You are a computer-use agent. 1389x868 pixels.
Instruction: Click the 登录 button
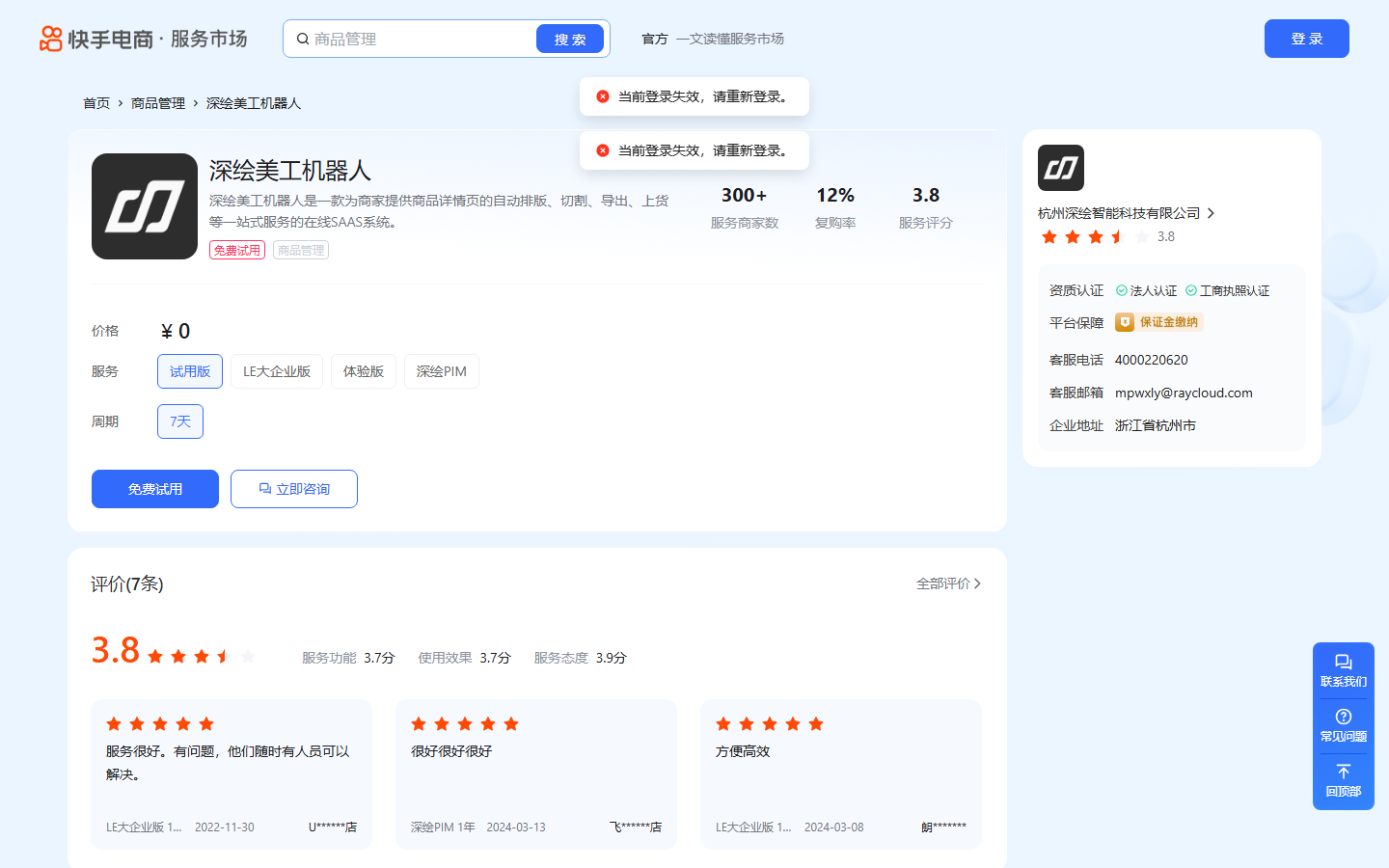click(x=1307, y=39)
